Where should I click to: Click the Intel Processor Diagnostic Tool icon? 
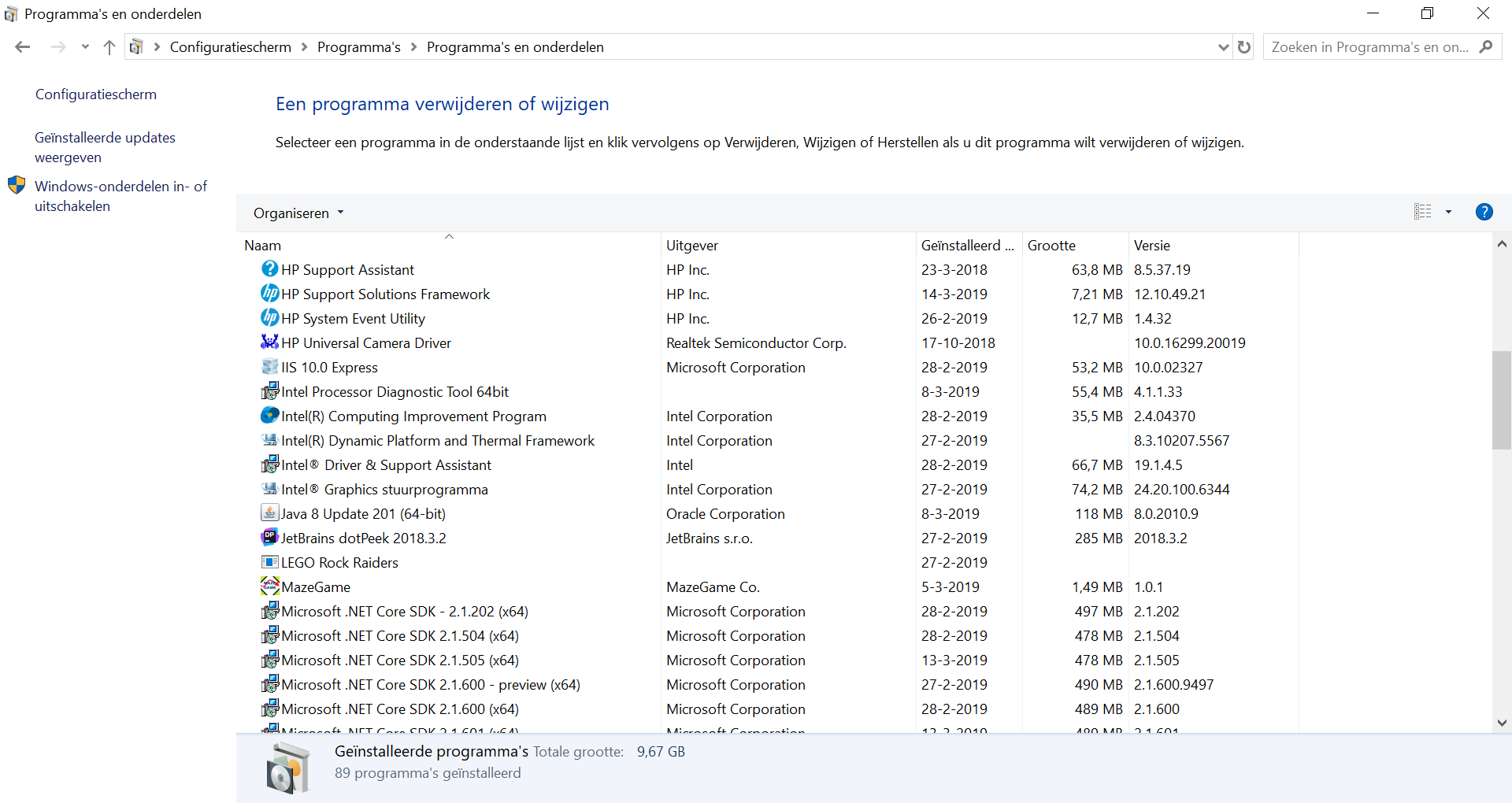tap(269, 391)
